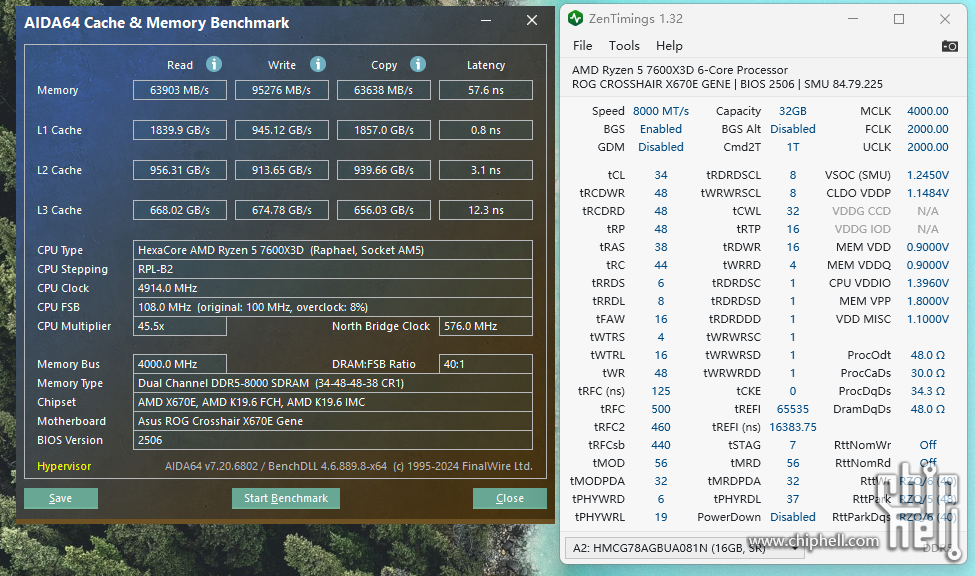This screenshot has height=576, width=975.
Task: Click the CPU FSB 108.0 MHz field
Action: point(333,307)
